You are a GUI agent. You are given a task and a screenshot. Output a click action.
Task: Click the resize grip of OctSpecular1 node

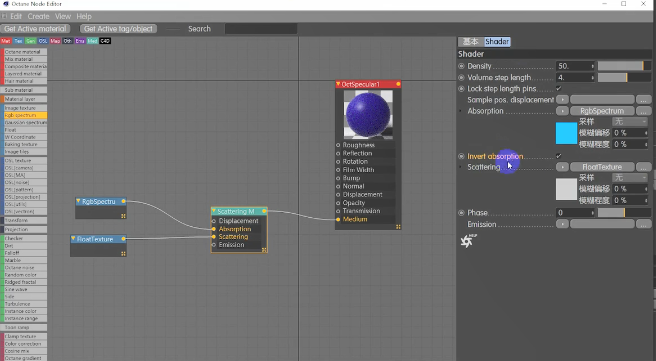coord(398,227)
